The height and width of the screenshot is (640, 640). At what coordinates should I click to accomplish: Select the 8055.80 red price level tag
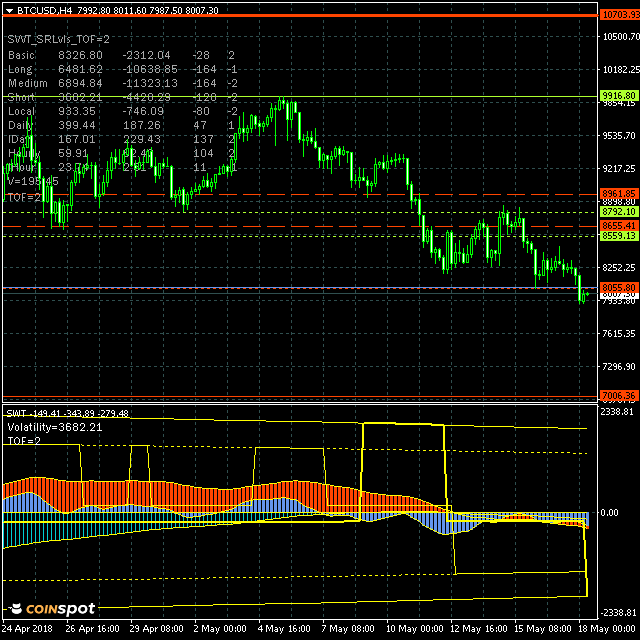point(619,288)
